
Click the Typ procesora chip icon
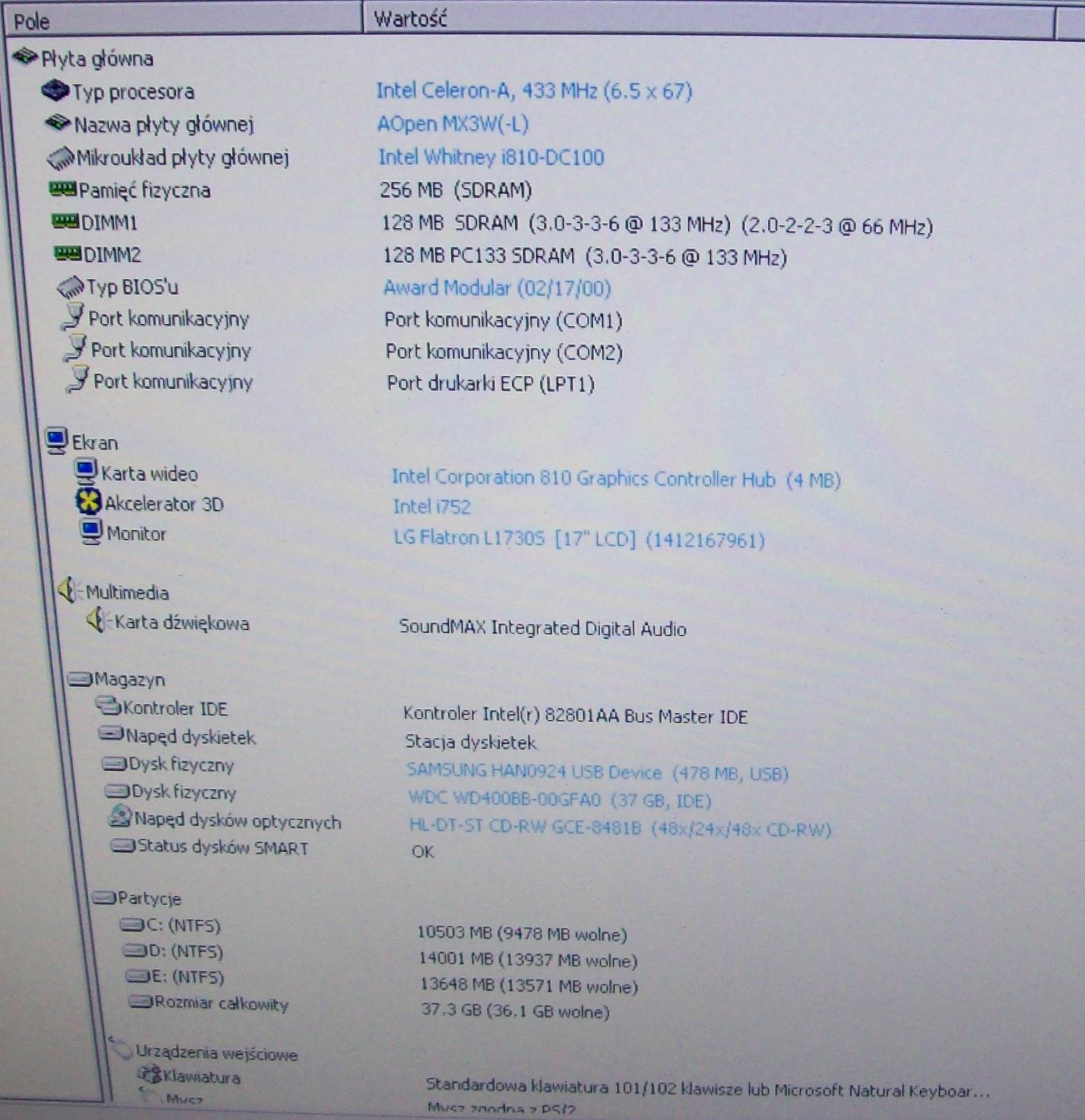pos(55,90)
